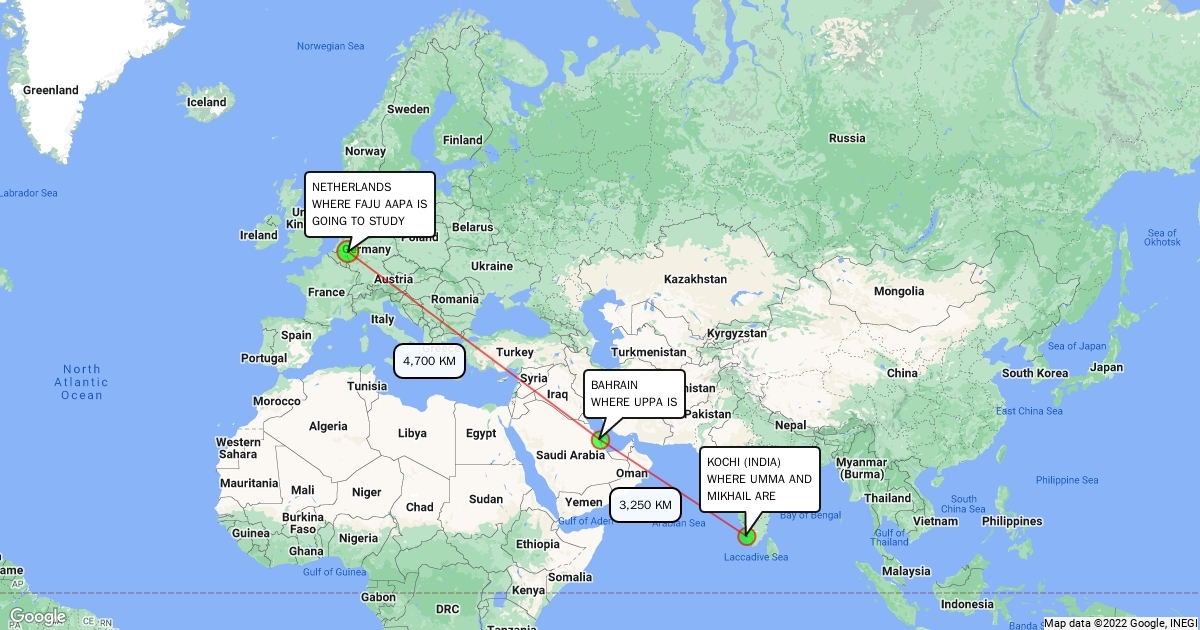Viewport: 1200px width, 630px height.
Task: Click the Netherlands Faju Aapa callout
Action: coord(370,205)
